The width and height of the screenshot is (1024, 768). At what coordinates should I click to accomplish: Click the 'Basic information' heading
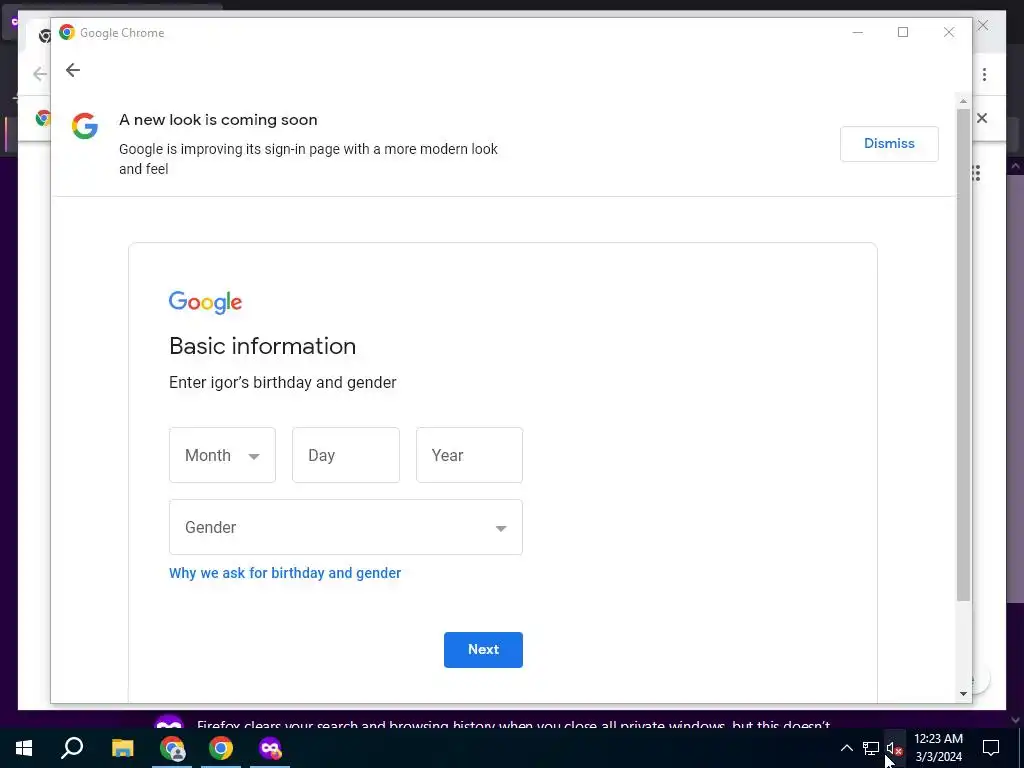263,346
